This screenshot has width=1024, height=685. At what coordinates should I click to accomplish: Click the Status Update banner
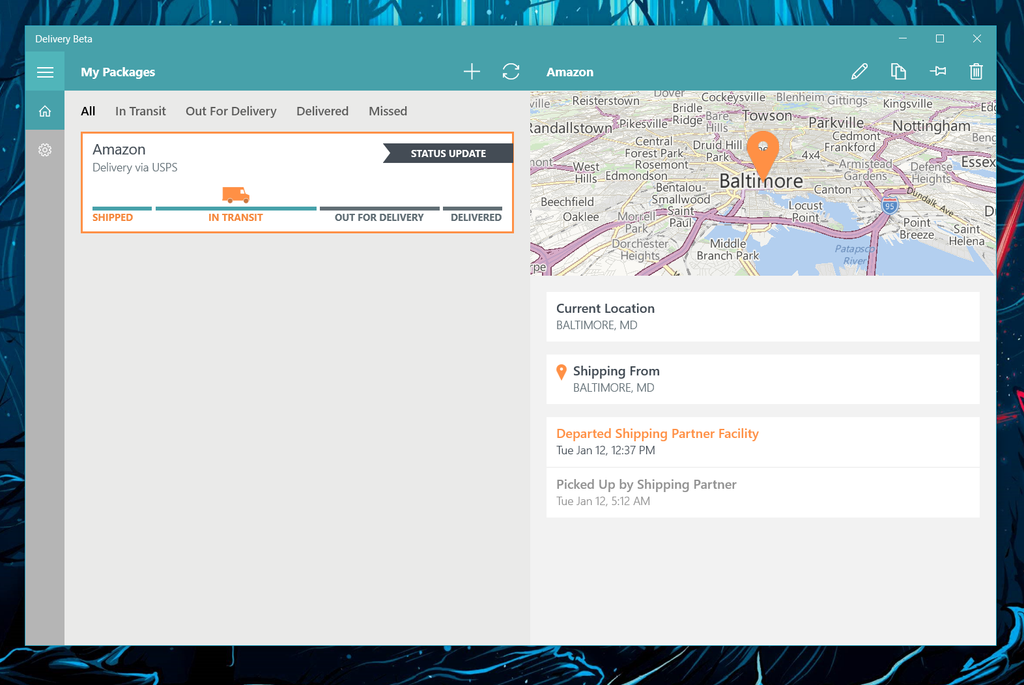pos(447,152)
